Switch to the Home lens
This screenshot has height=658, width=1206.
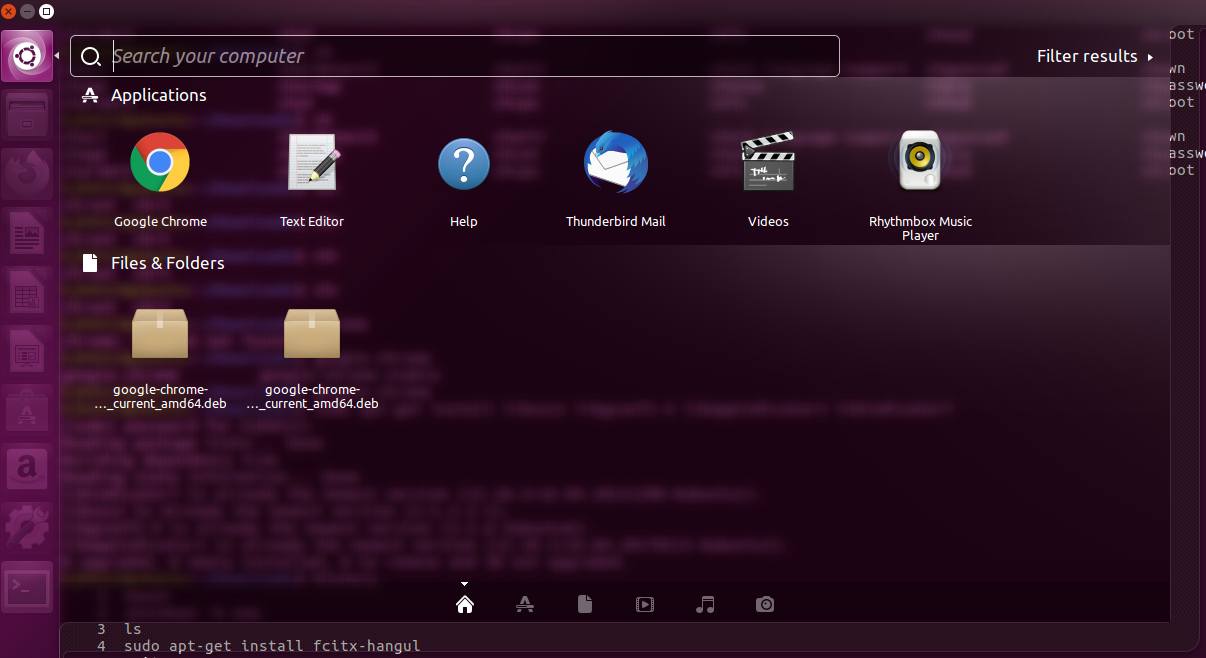[464, 604]
